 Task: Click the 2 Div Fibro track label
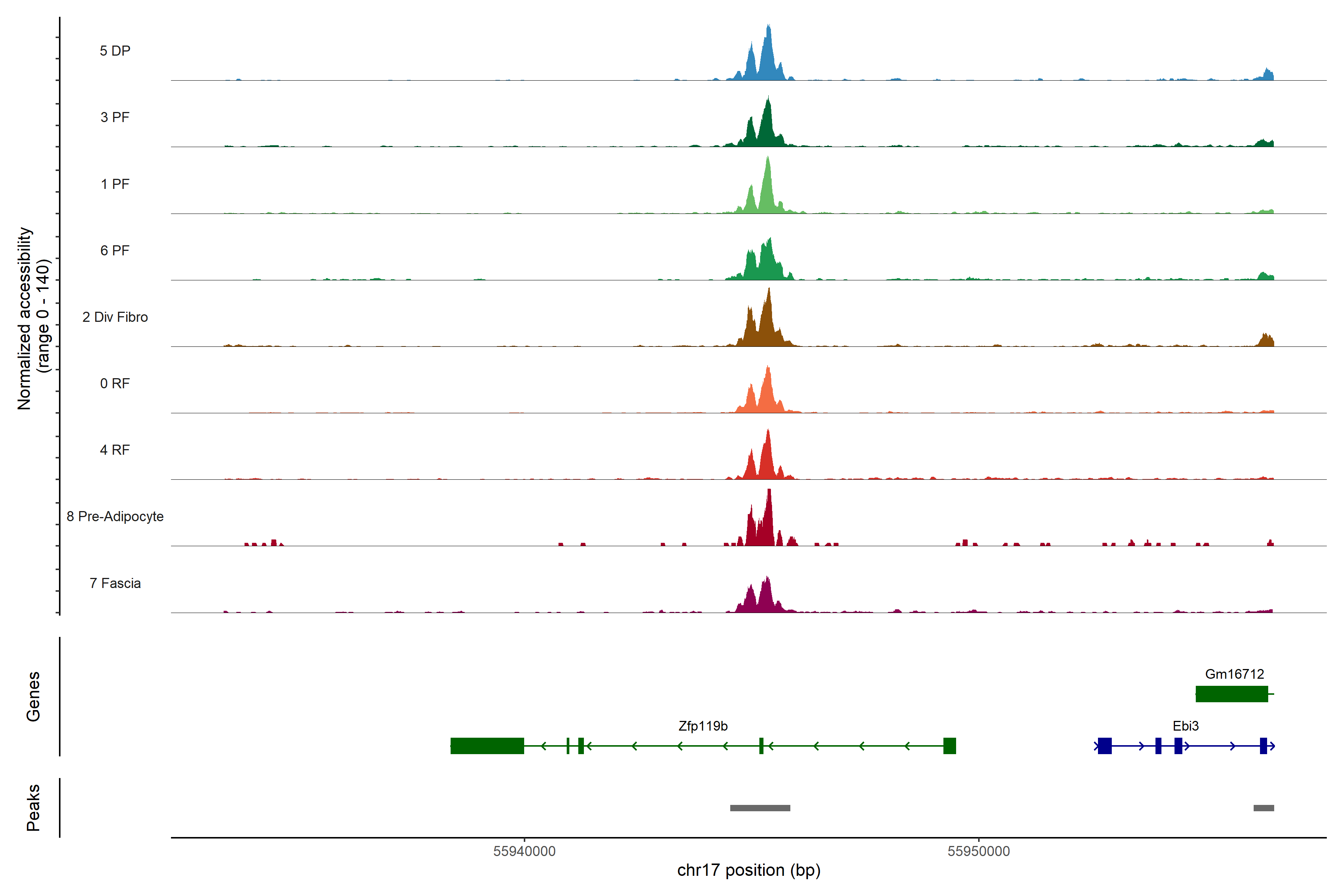(x=115, y=317)
